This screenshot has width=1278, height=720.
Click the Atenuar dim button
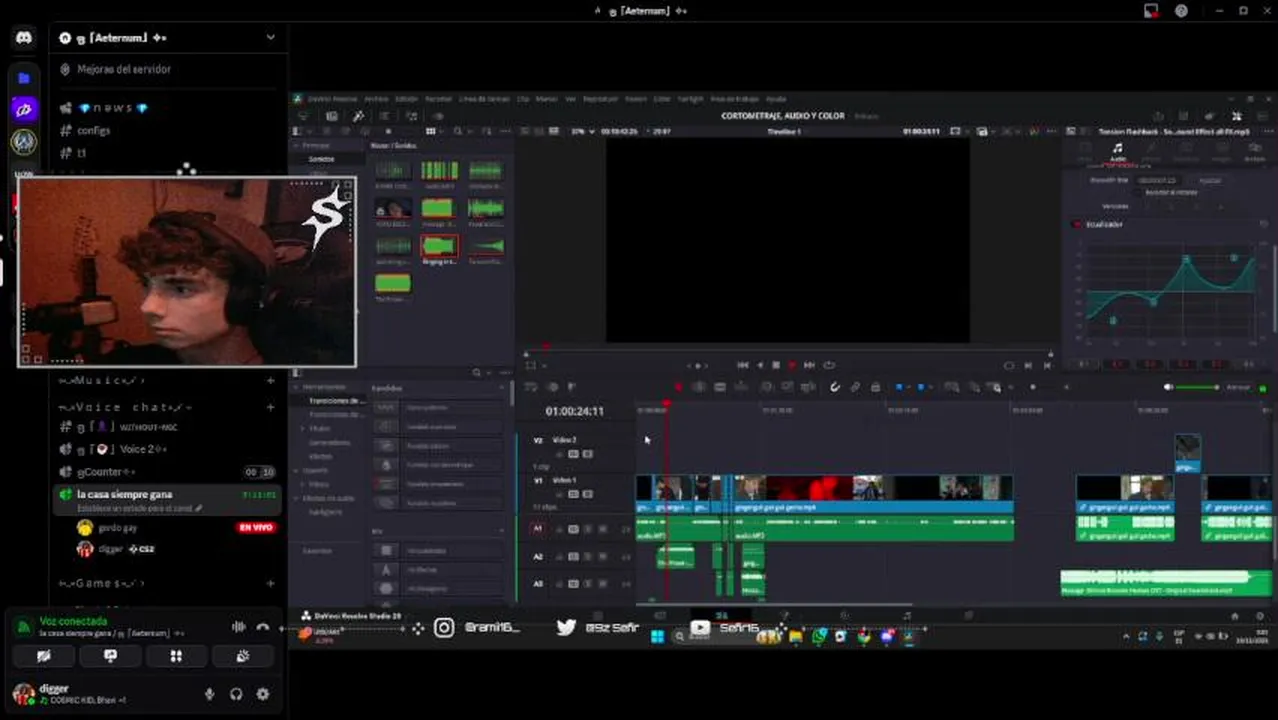(x=1238, y=387)
